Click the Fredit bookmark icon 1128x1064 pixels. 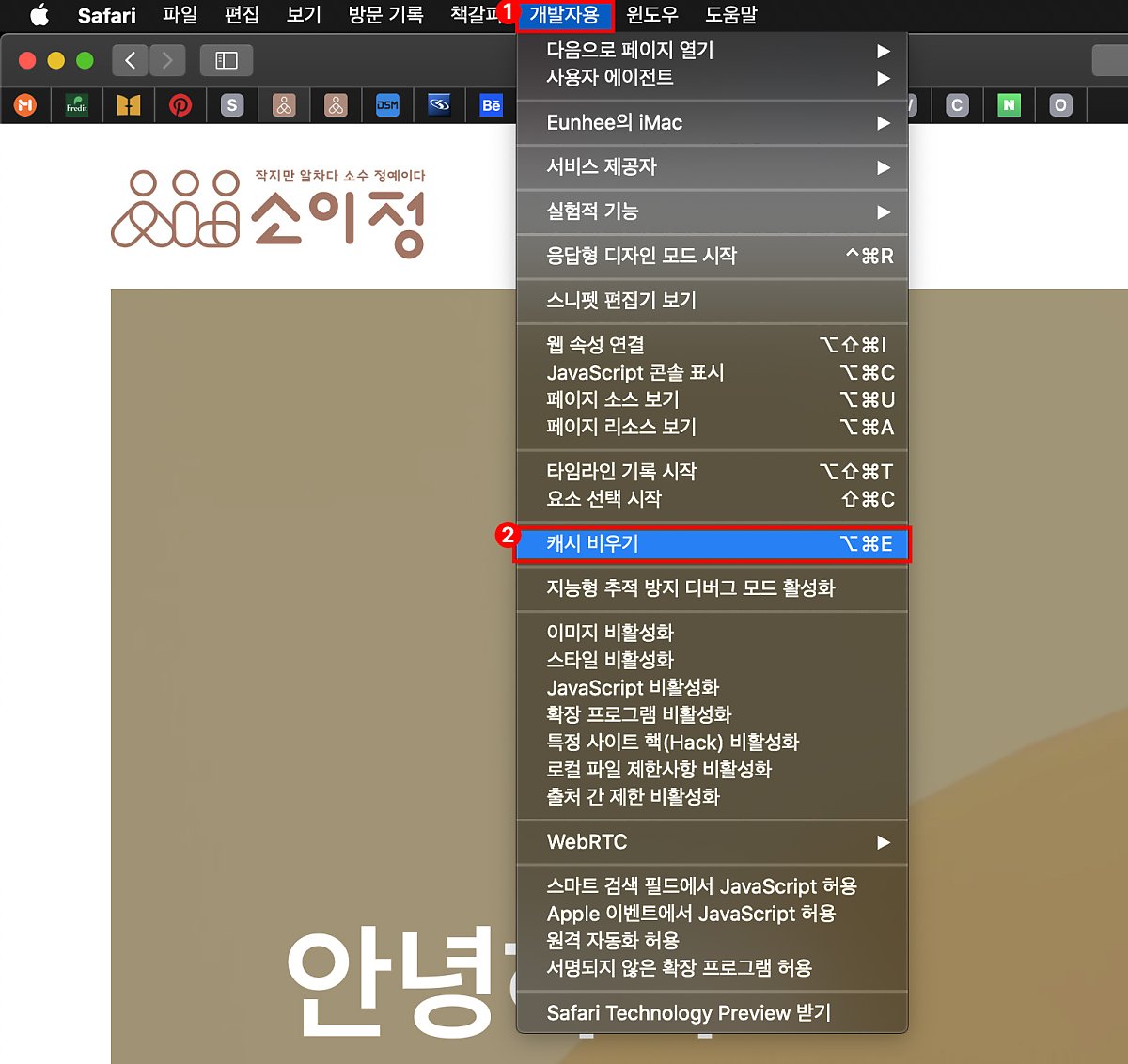click(x=77, y=105)
